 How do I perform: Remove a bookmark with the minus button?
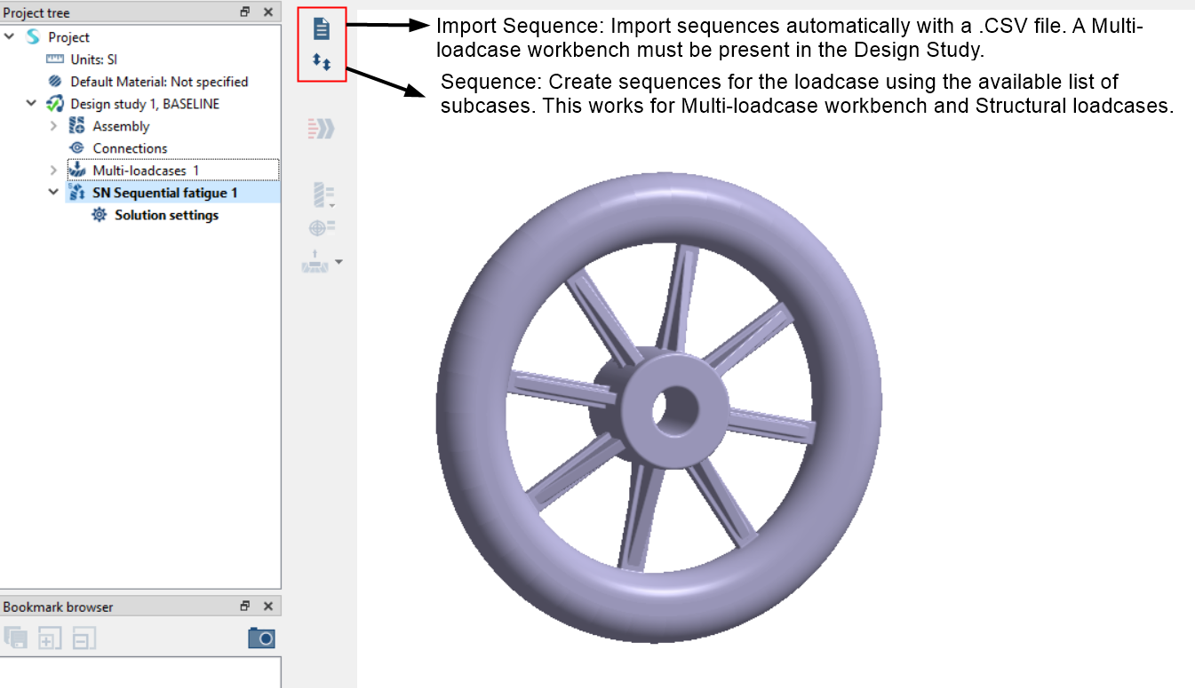[84, 637]
